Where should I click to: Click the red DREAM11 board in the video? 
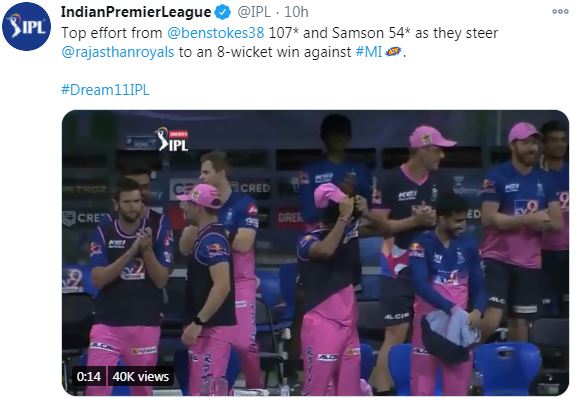click(x=290, y=218)
